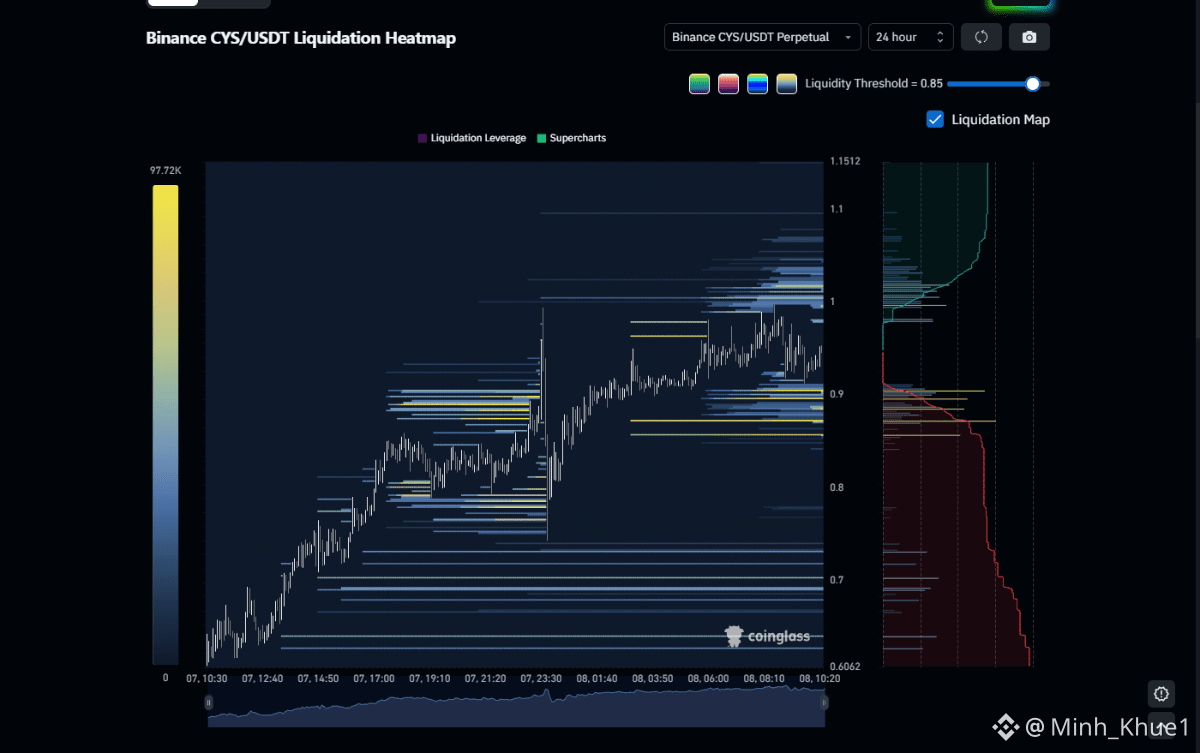Click the left handle of the chart range navigator
The image size is (1200, 753).
point(209,703)
